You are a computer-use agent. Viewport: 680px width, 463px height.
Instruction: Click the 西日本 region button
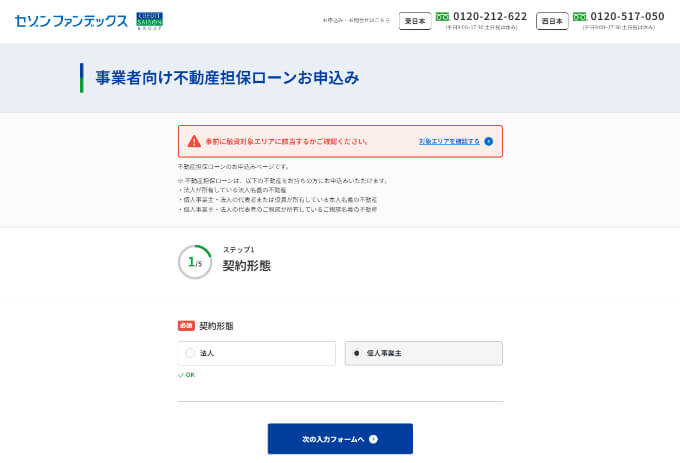(x=552, y=21)
